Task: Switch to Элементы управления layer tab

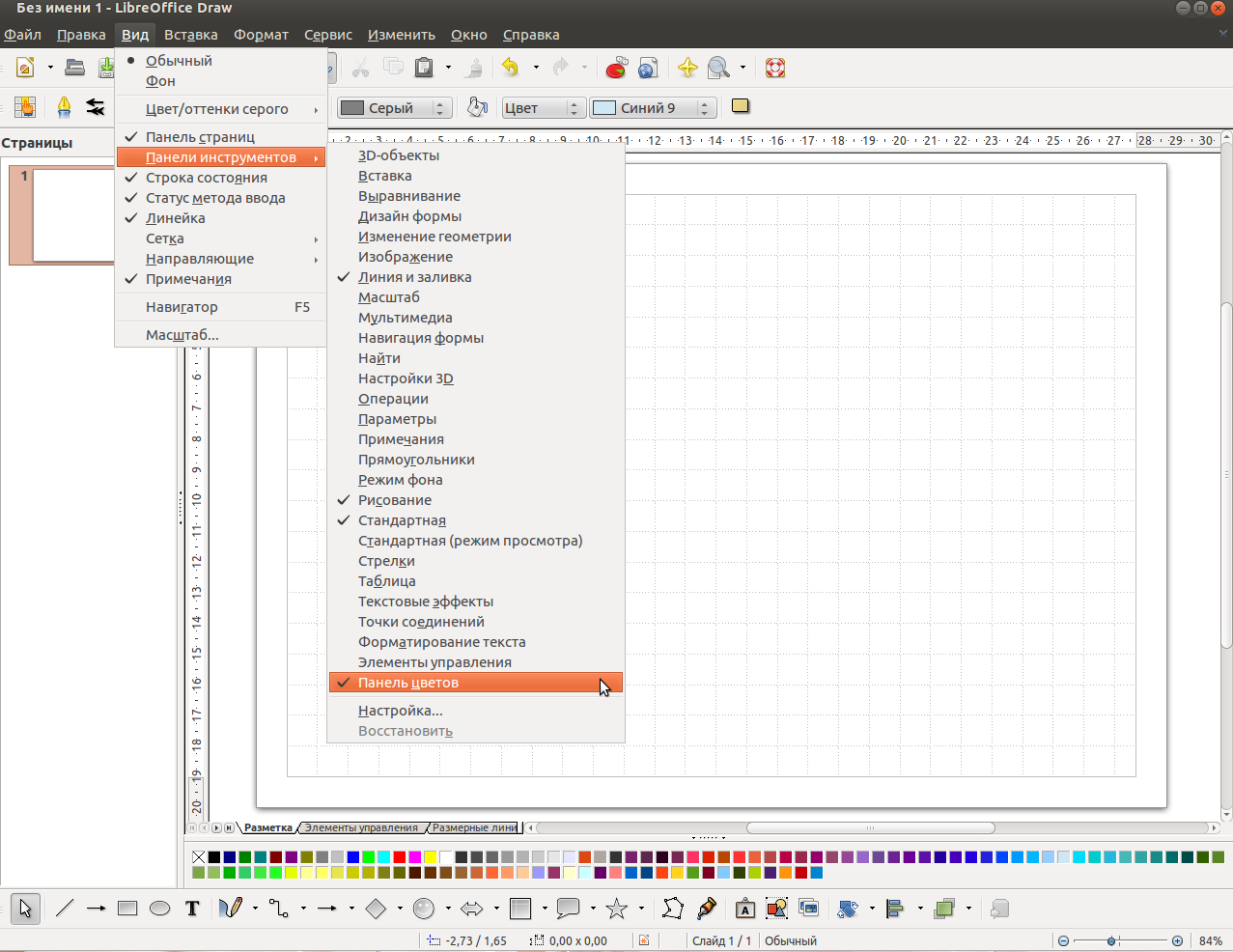Action: pos(361,827)
